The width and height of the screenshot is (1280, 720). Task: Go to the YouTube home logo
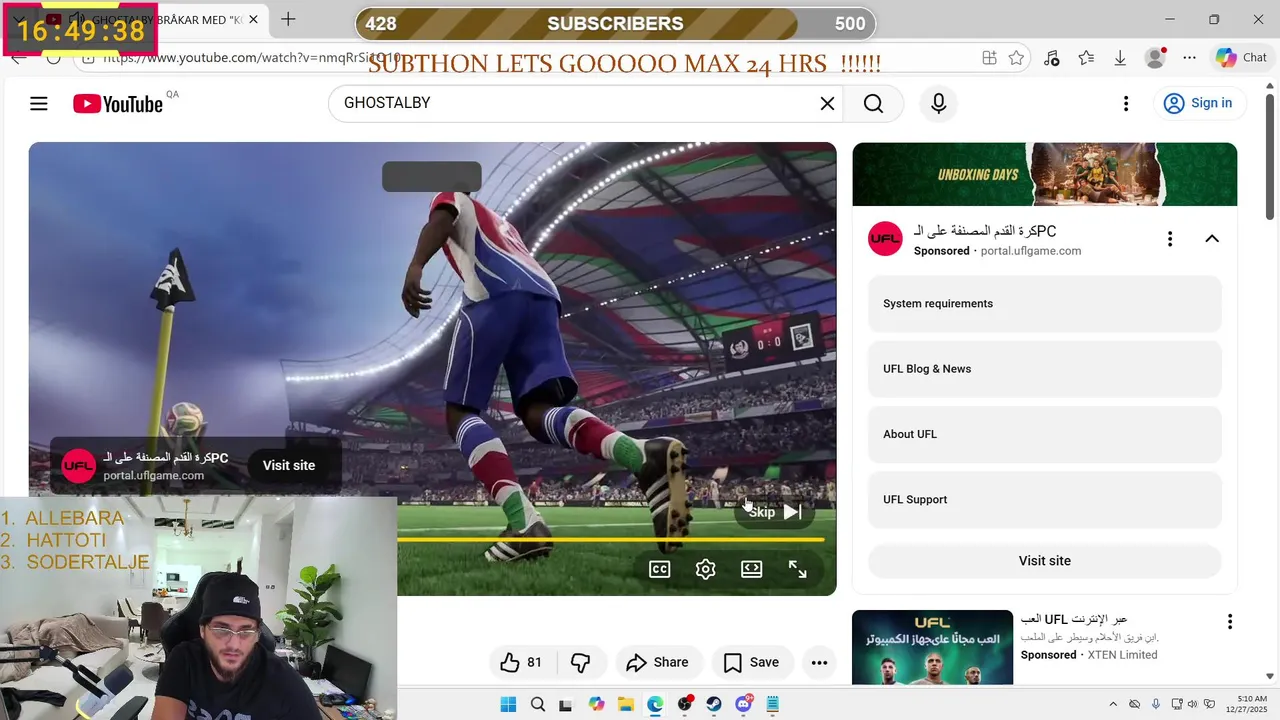[118, 104]
